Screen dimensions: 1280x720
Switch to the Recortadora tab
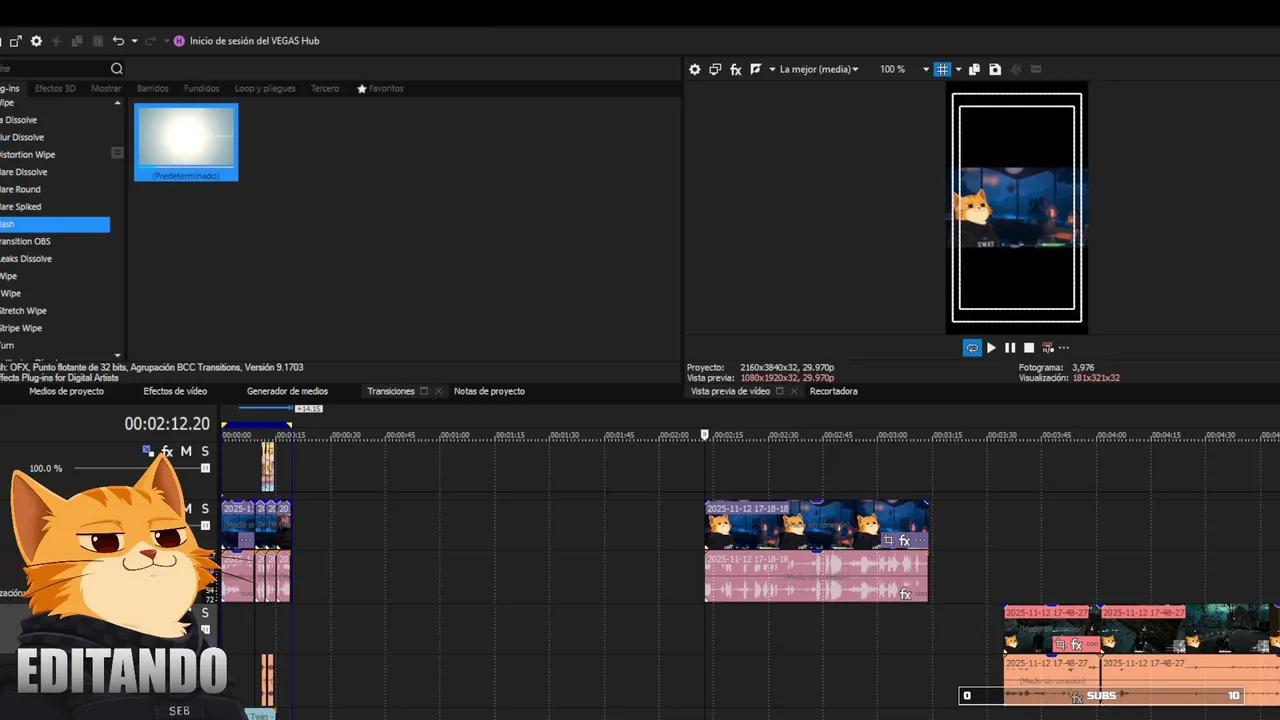pyautogui.click(x=833, y=391)
